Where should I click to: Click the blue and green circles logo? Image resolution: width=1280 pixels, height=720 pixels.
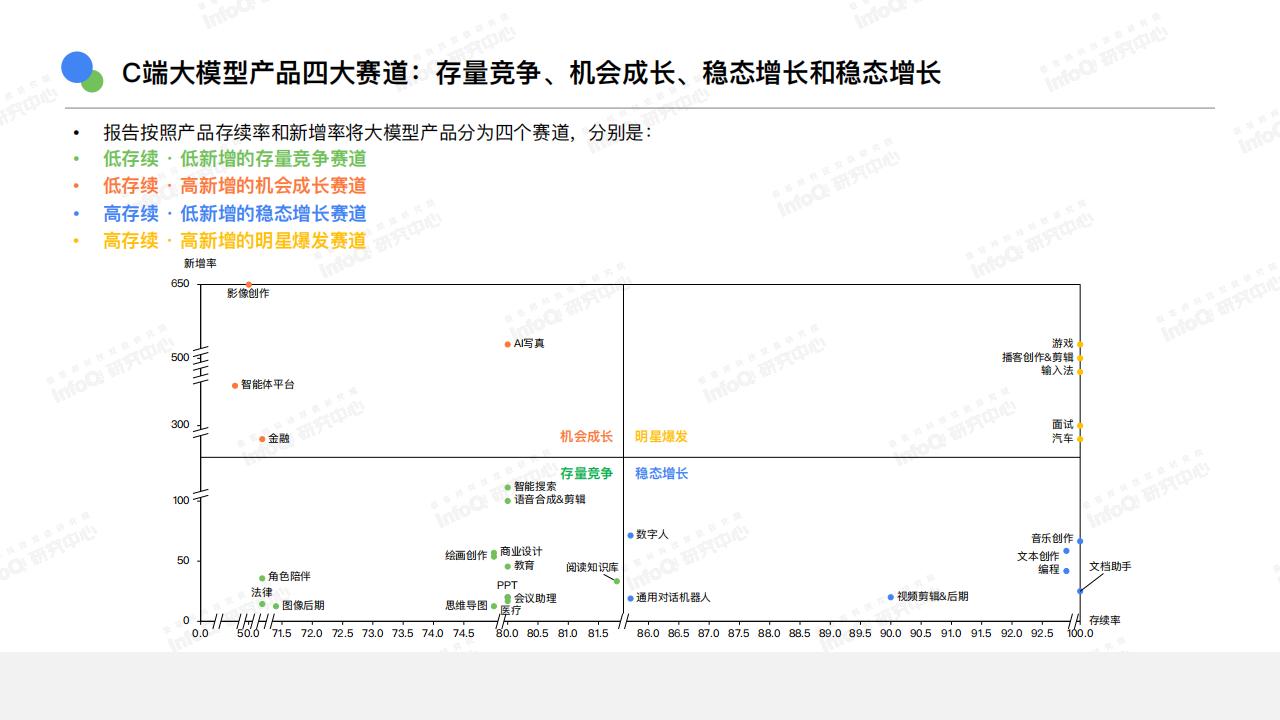[x=83, y=71]
